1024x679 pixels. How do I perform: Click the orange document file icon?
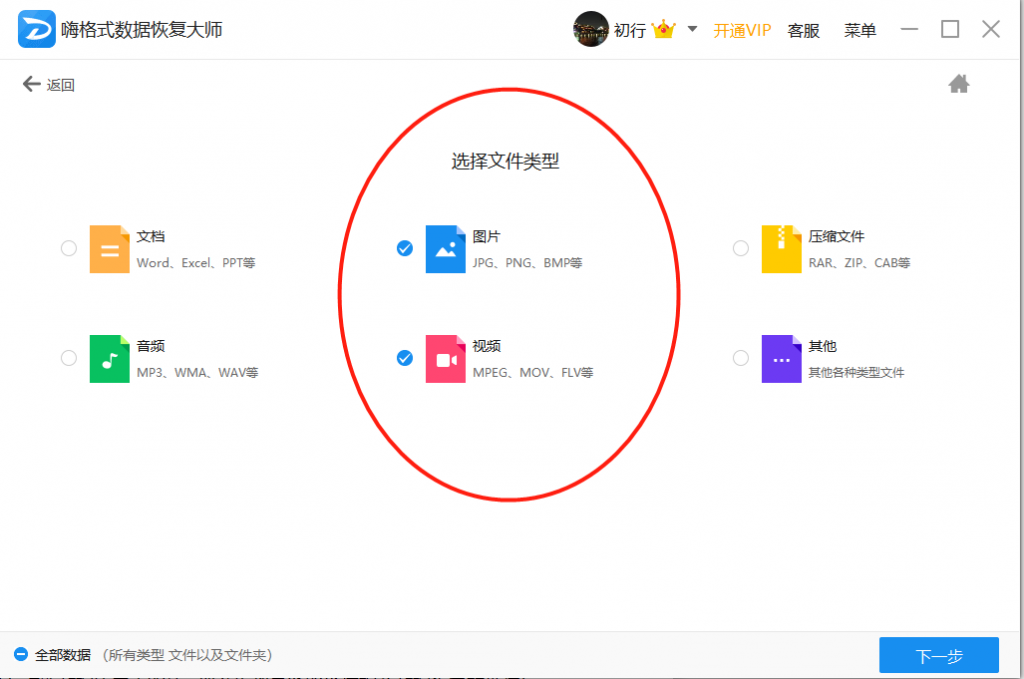[109, 249]
